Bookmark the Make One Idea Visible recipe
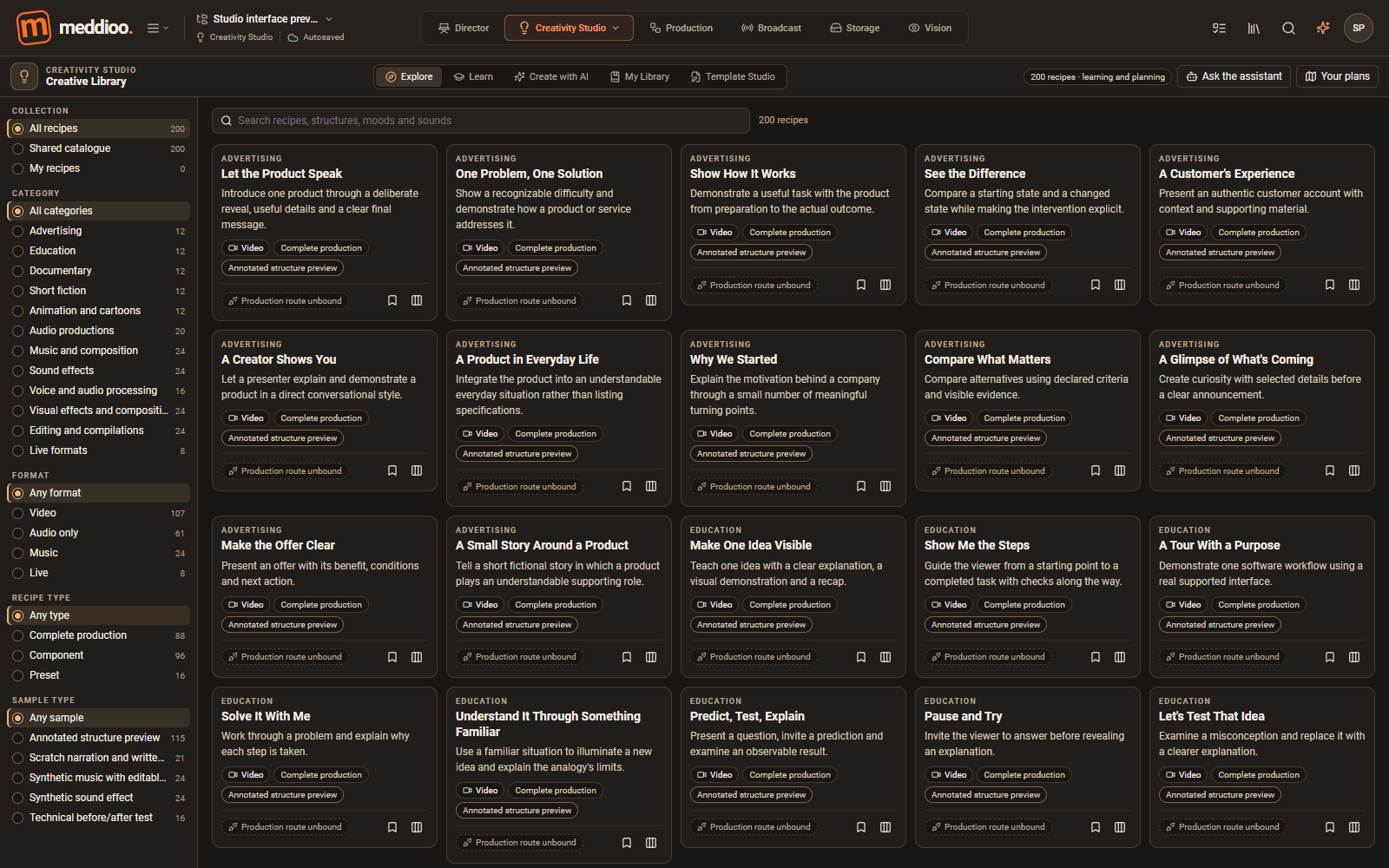Viewport: 1389px width, 868px height. point(861,657)
